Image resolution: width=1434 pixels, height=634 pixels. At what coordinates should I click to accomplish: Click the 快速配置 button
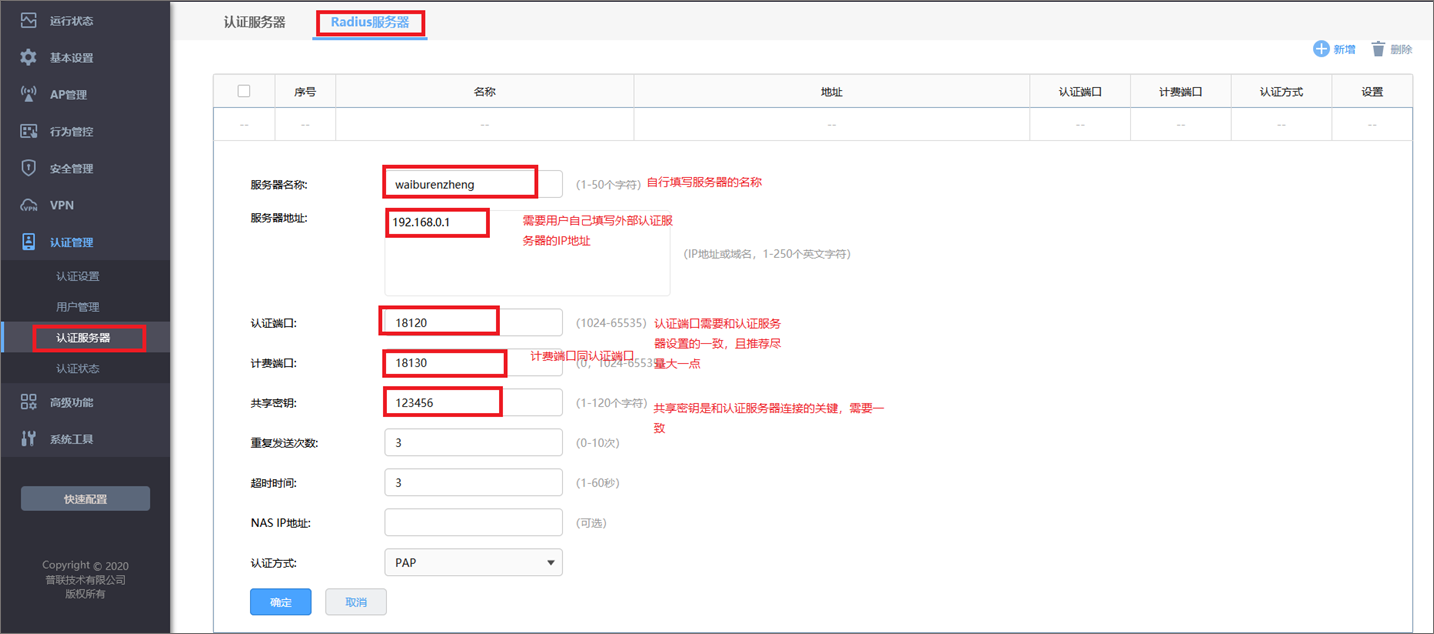coord(85,499)
